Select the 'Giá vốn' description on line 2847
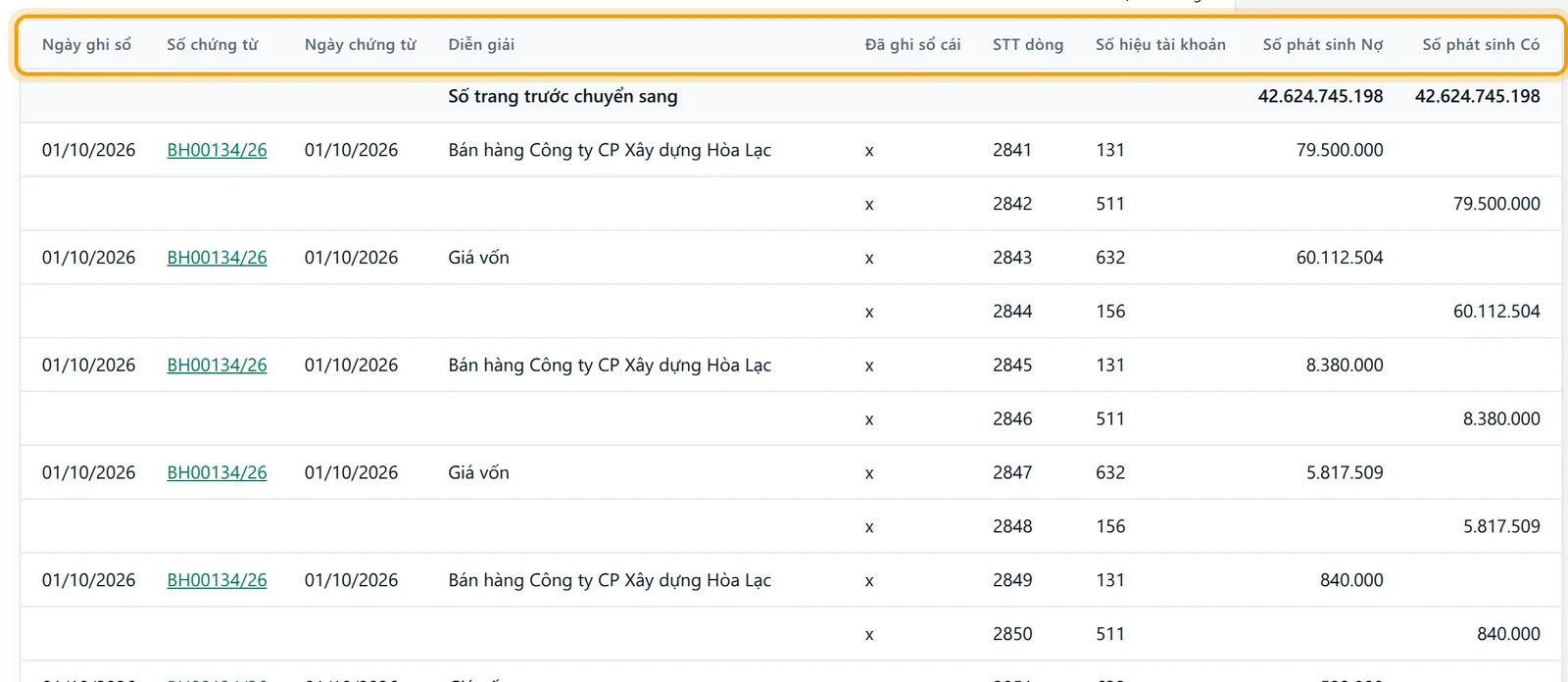Viewport: 1568px width, 682px height. 479,473
